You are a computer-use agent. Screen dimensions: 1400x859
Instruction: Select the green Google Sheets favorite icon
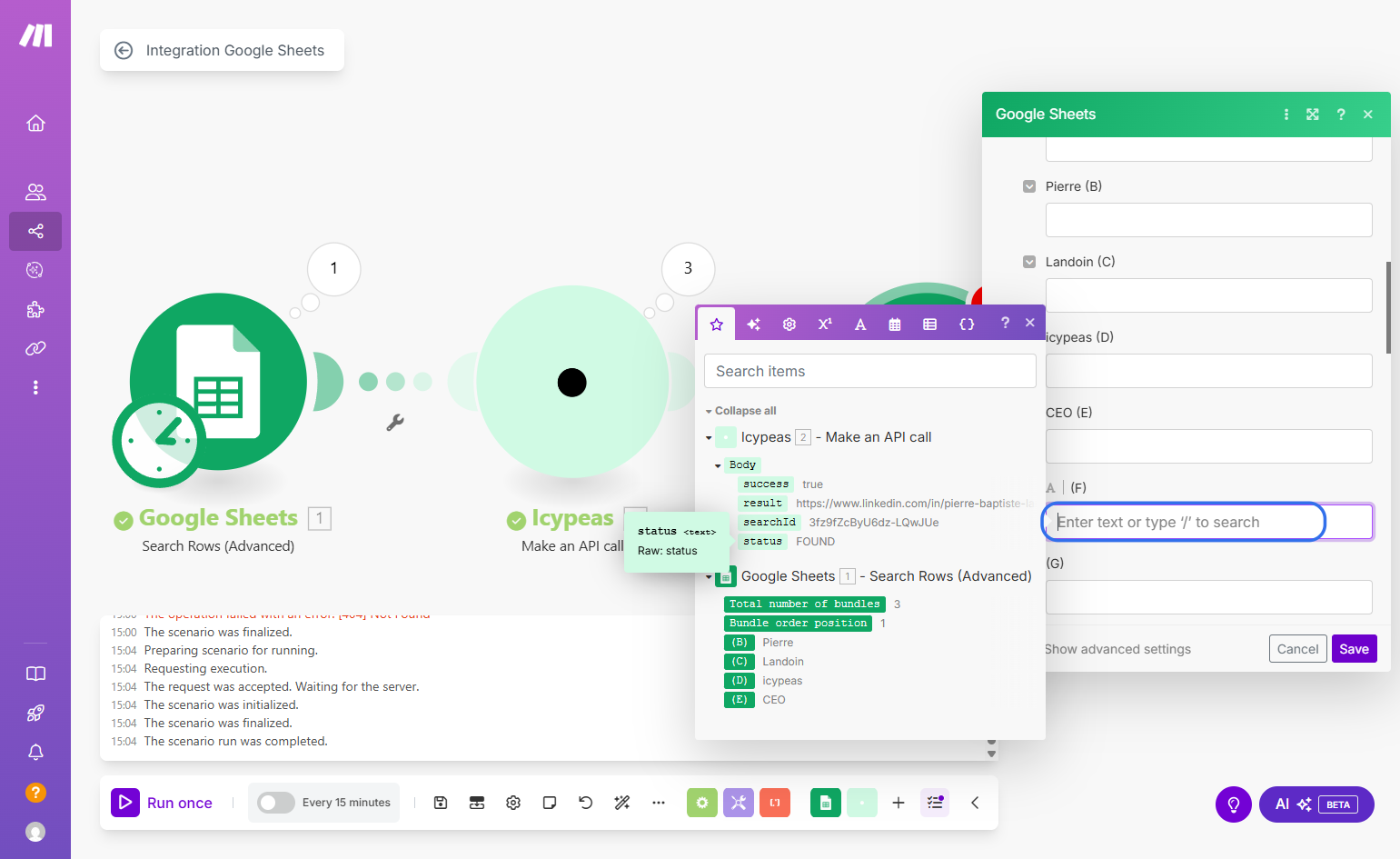click(825, 803)
